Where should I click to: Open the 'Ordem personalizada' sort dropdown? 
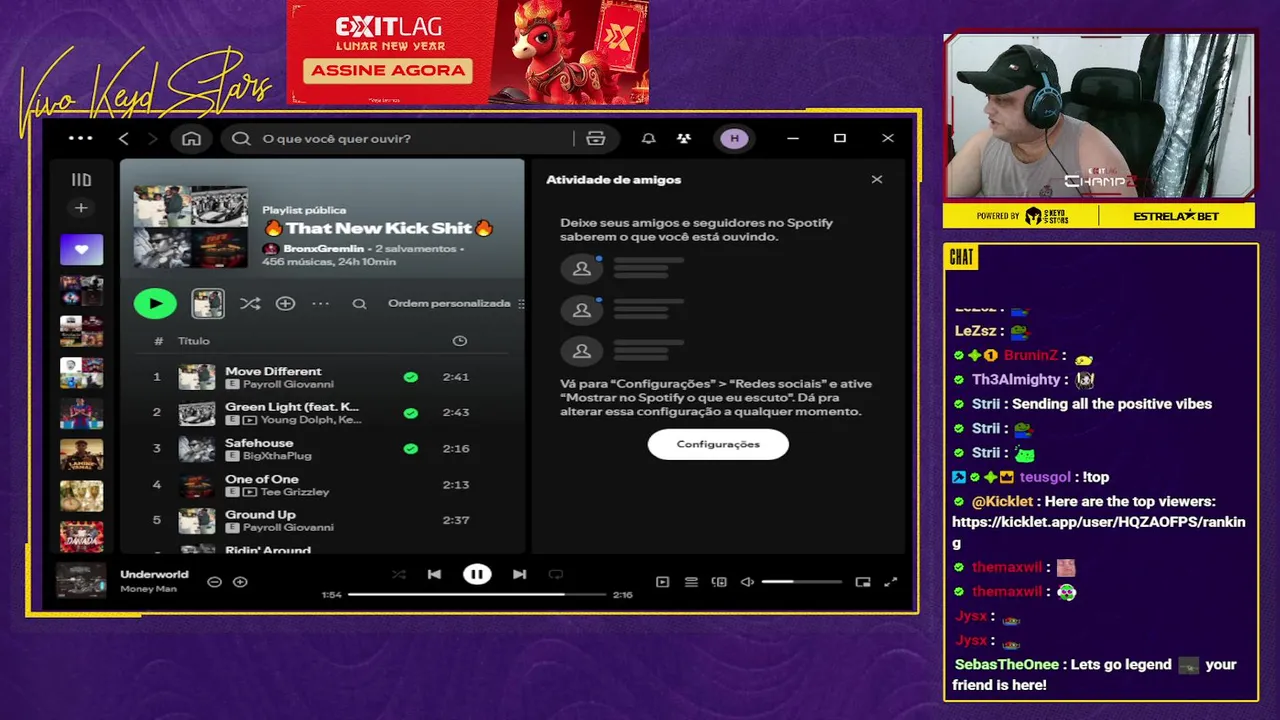[x=455, y=303]
